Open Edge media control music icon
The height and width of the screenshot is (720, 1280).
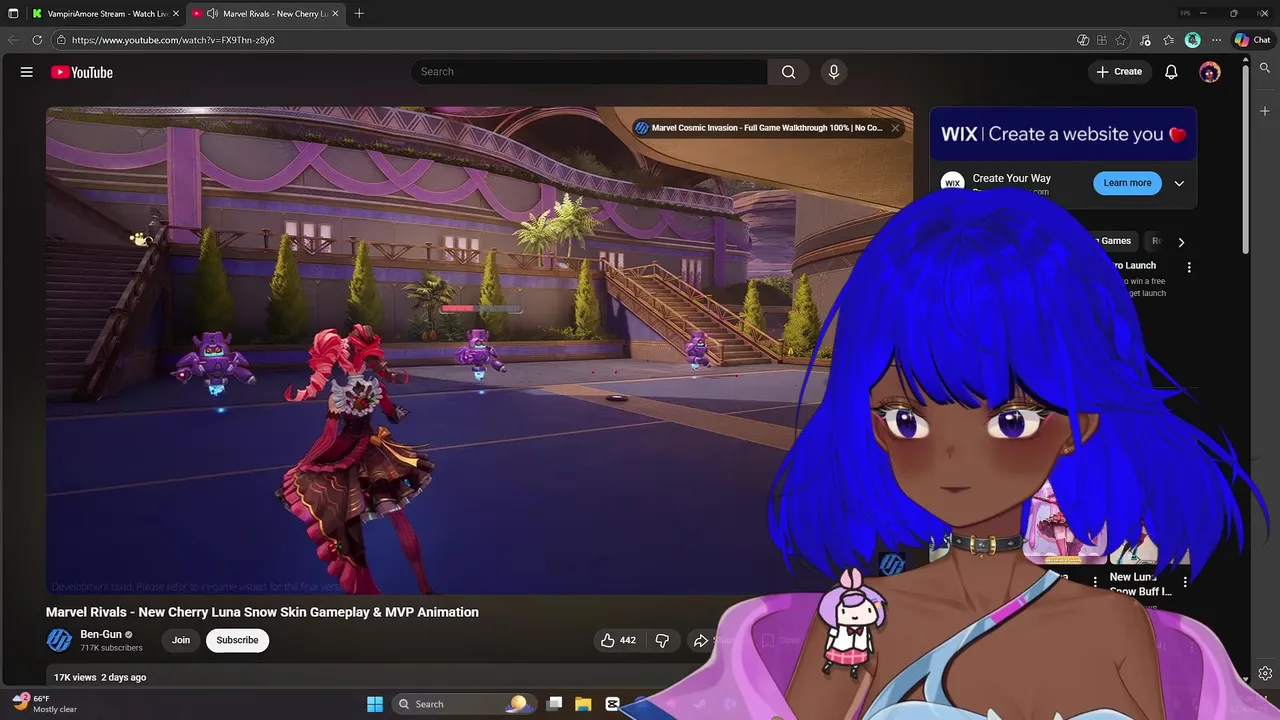(1145, 40)
